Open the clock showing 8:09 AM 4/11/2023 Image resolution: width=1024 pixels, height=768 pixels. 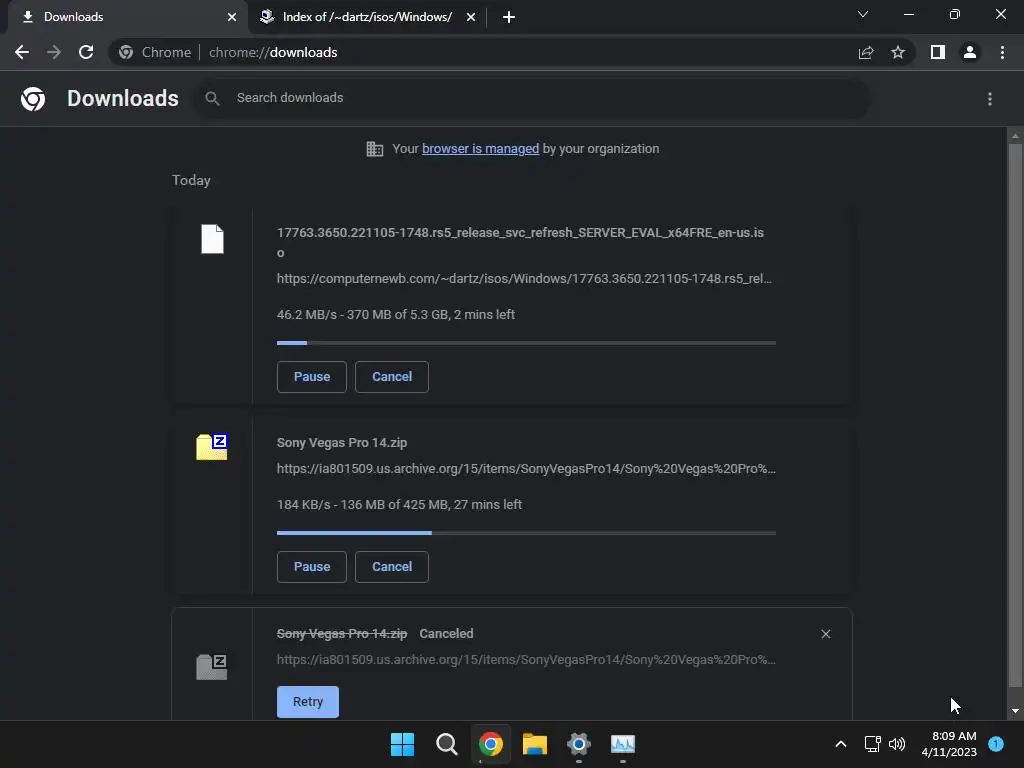point(949,744)
